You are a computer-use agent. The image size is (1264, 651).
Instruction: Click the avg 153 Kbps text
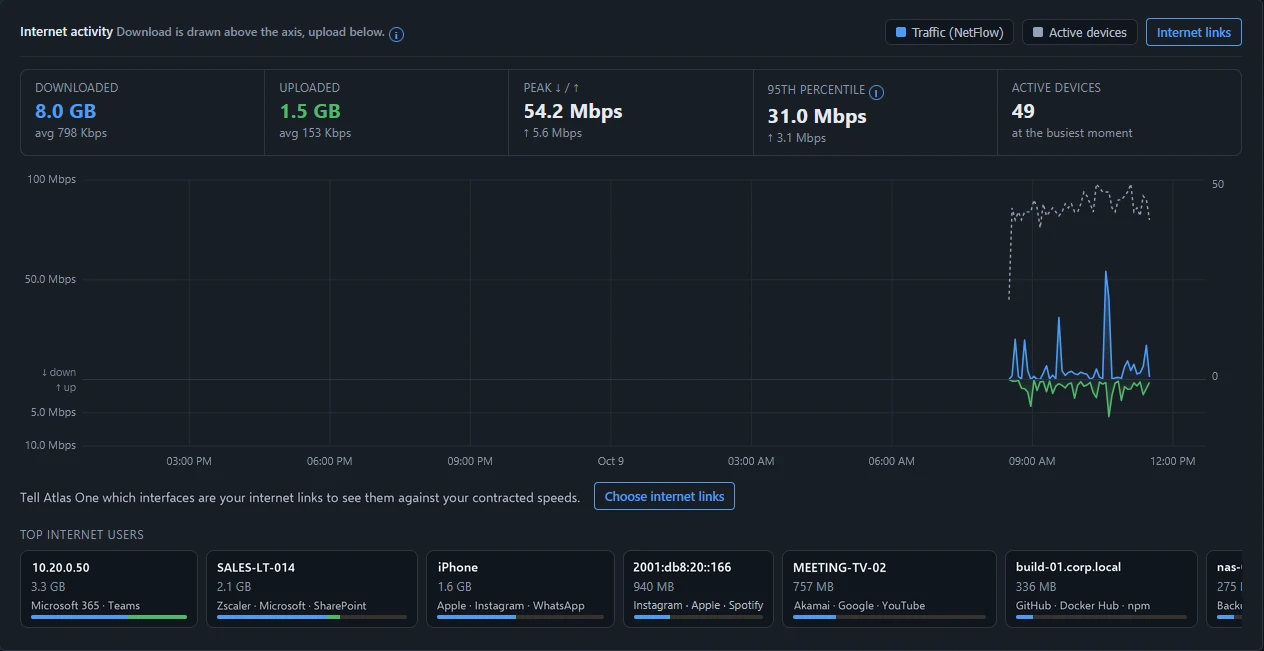315,133
